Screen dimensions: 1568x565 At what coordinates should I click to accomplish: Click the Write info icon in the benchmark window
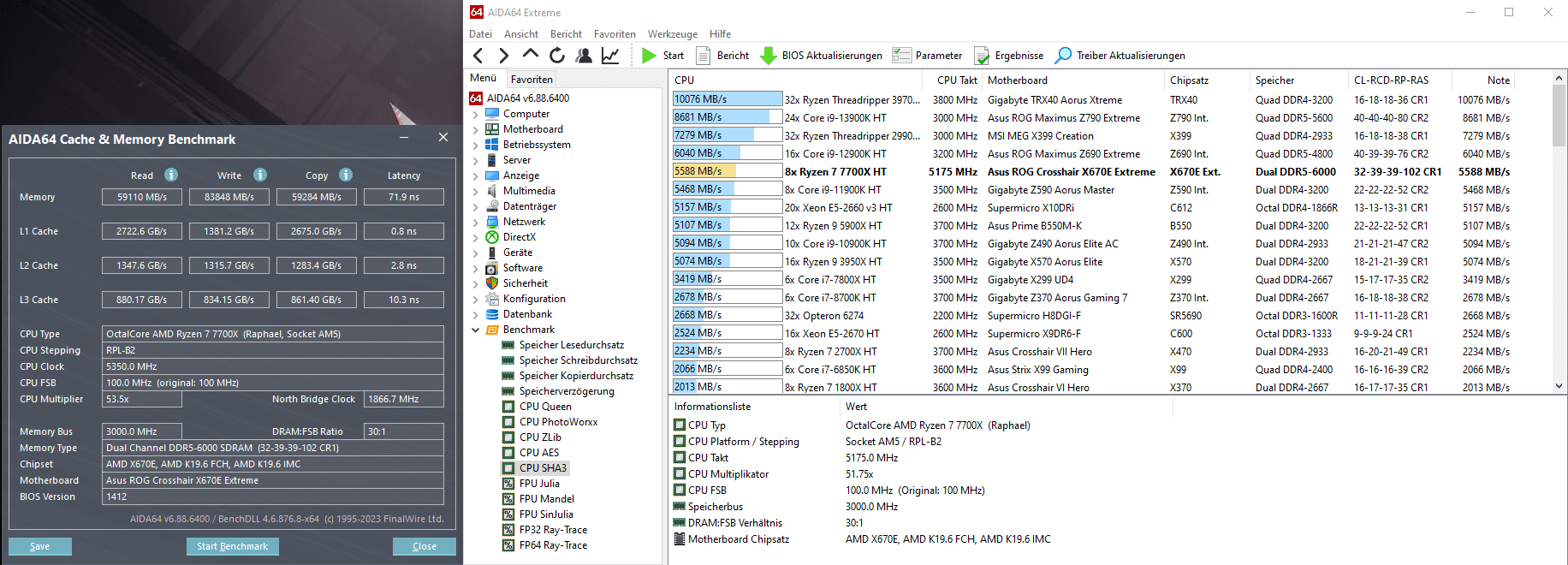point(260,175)
